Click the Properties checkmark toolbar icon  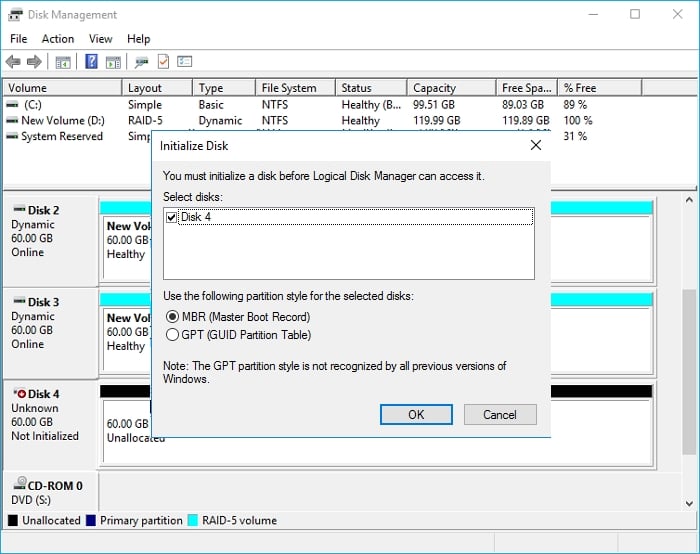tap(163, 62)
